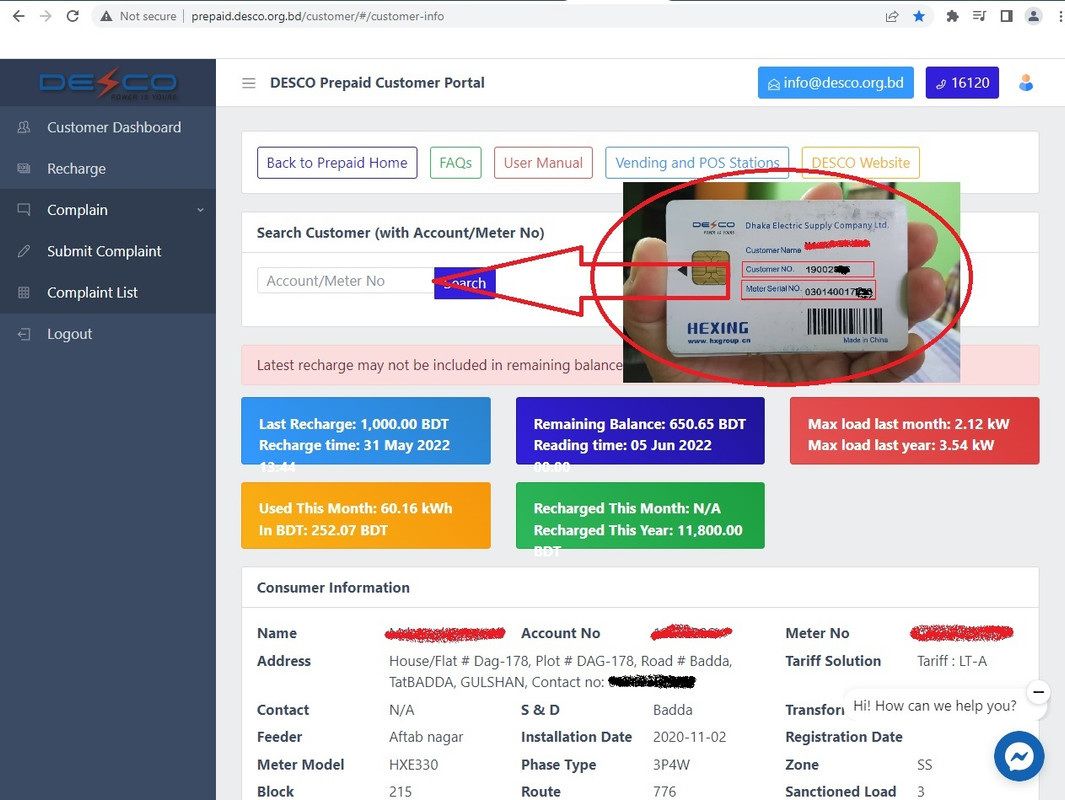Click the HXE330 meter model value
This screenshot has height=800, width=1065.
point(413,765)
